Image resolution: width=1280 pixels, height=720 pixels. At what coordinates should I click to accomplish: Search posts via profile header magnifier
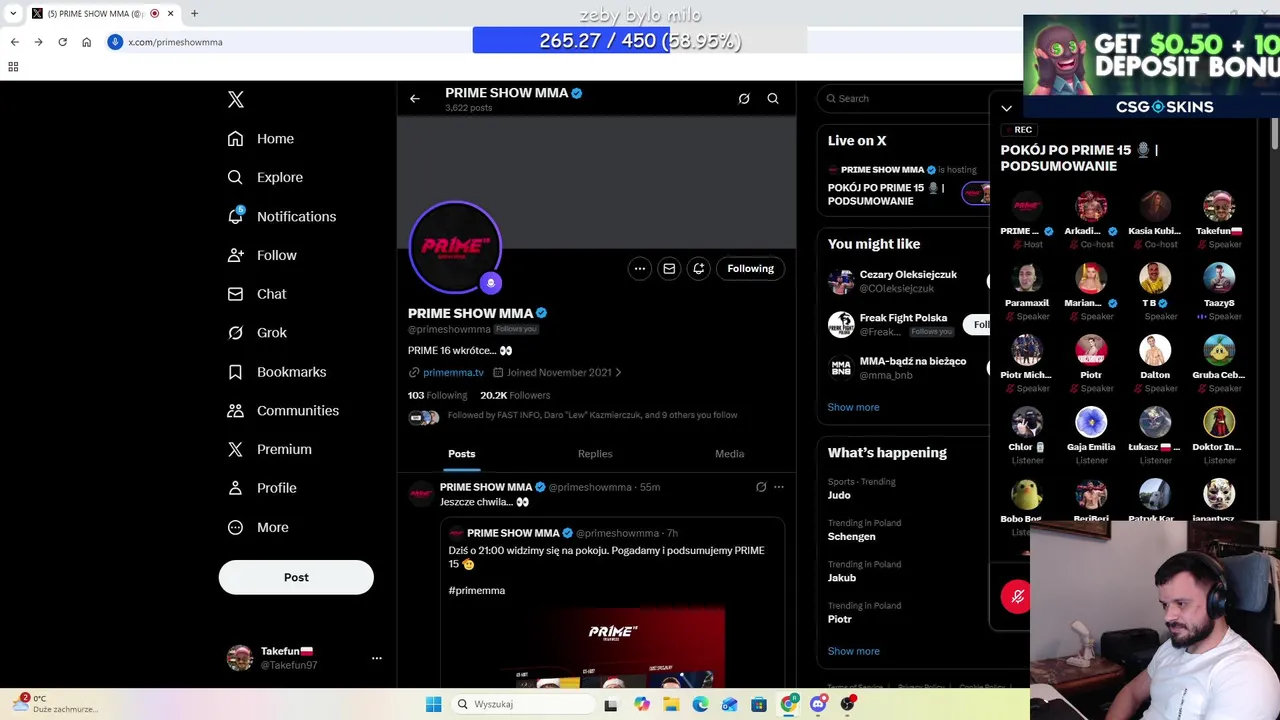coord(773,99)
